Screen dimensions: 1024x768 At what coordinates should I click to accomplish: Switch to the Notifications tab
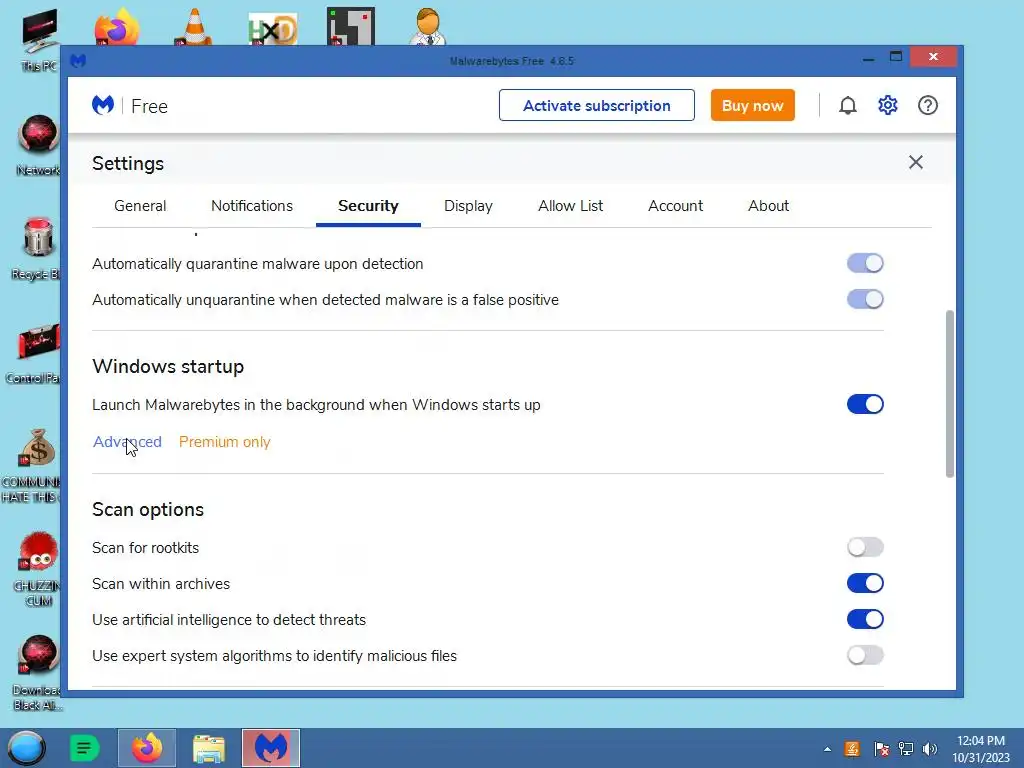pyautogui.click(x=252, y=206)
